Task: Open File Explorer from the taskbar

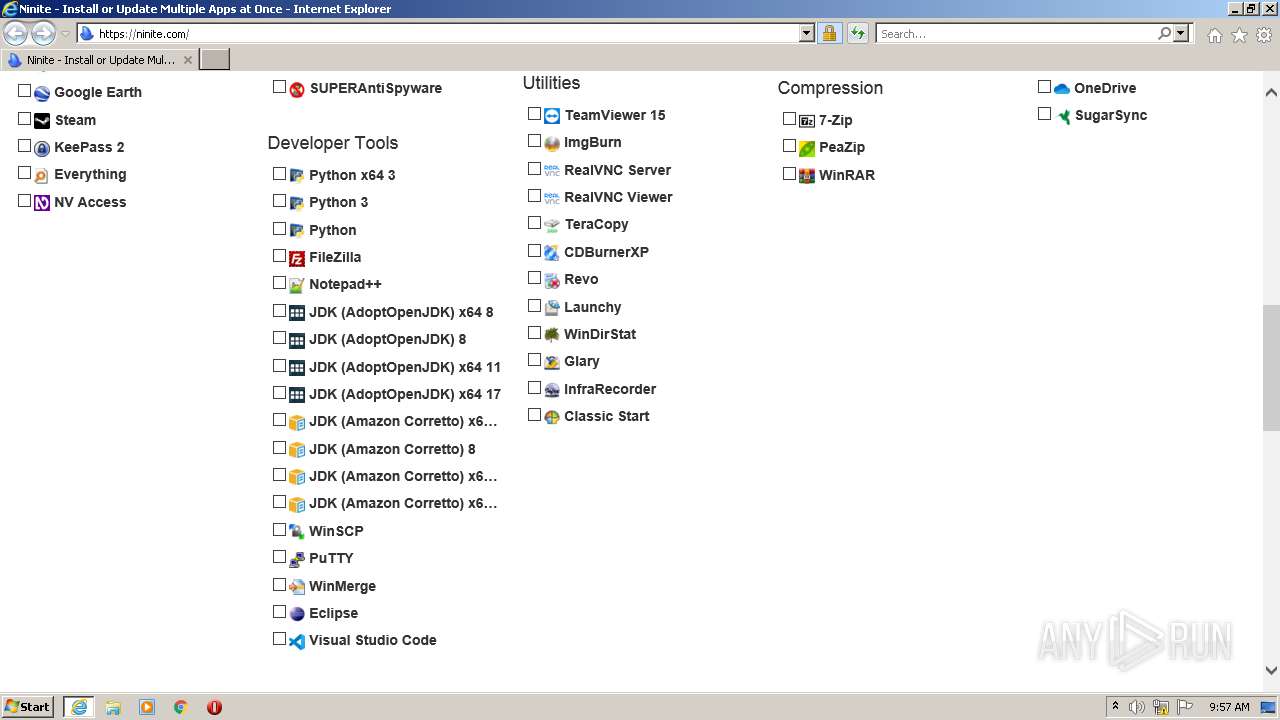Action: (x=113, y=707)
